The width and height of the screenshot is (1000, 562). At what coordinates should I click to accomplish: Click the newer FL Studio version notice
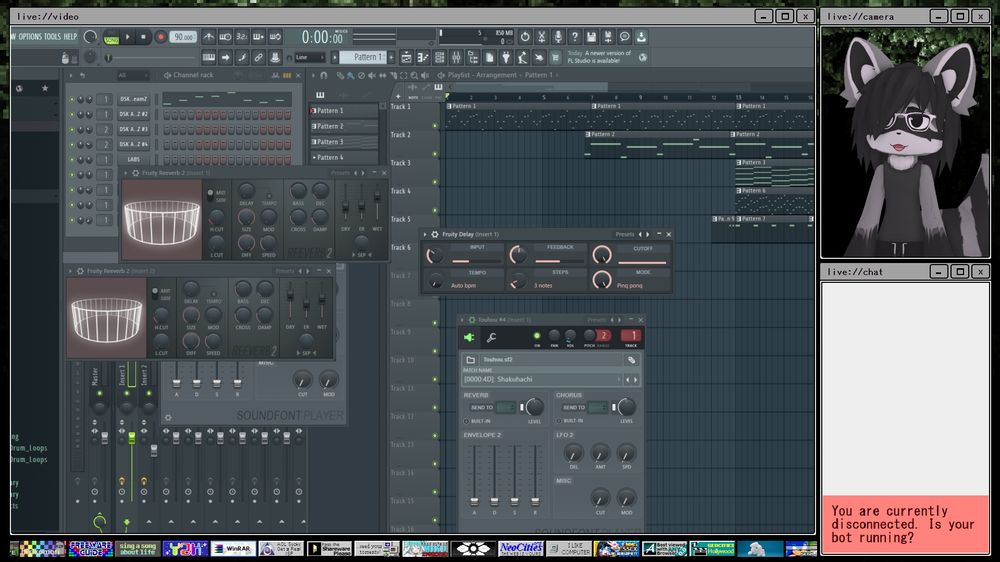tap(599, 57)
